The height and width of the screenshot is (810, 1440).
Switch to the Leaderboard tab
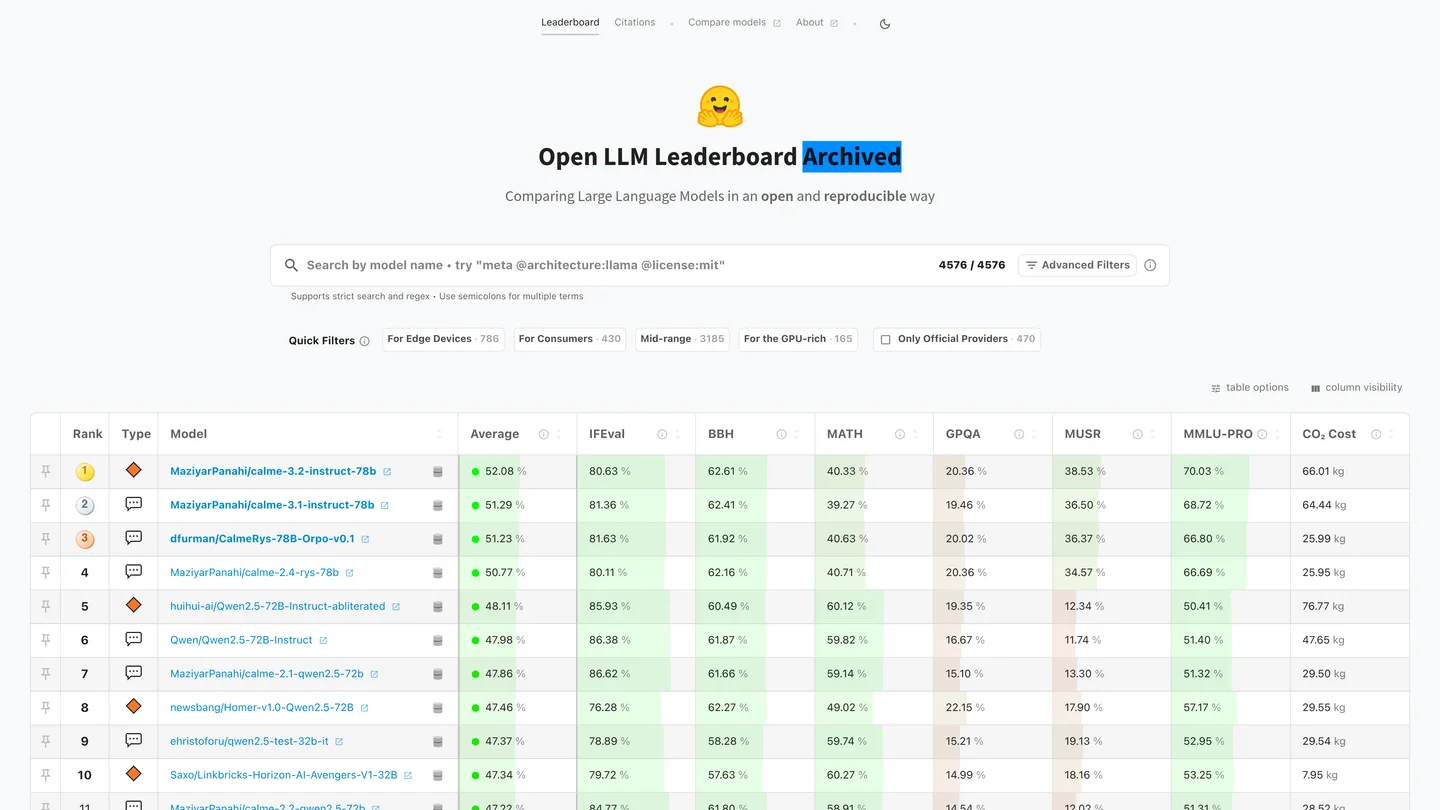pos(570,22)
